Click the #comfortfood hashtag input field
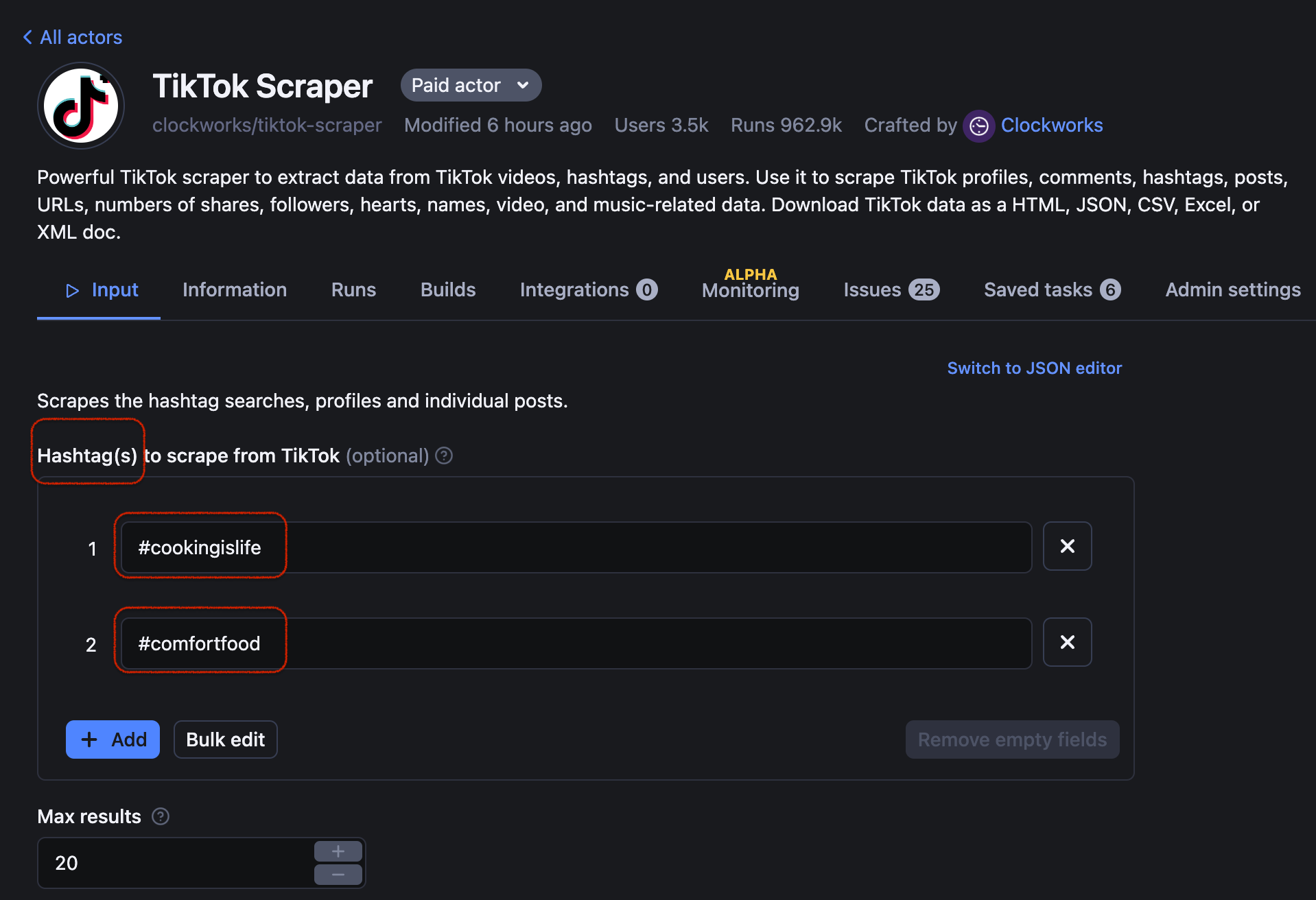 pos(576,643)
